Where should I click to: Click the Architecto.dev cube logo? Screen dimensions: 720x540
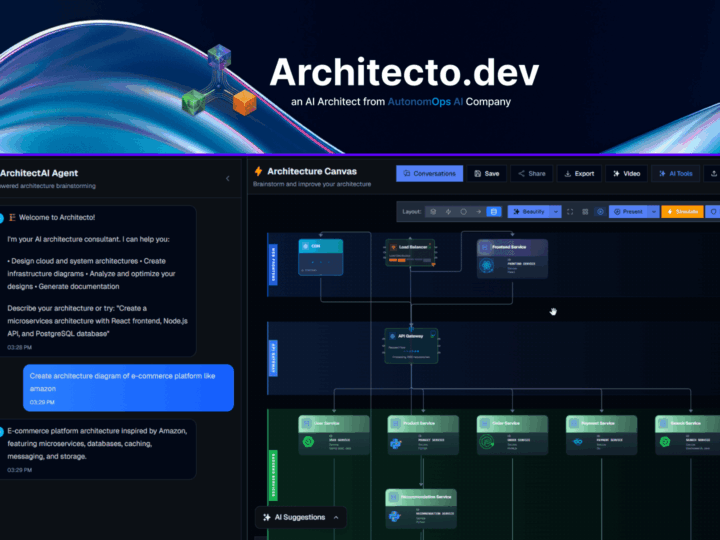[x=219, y=80]
